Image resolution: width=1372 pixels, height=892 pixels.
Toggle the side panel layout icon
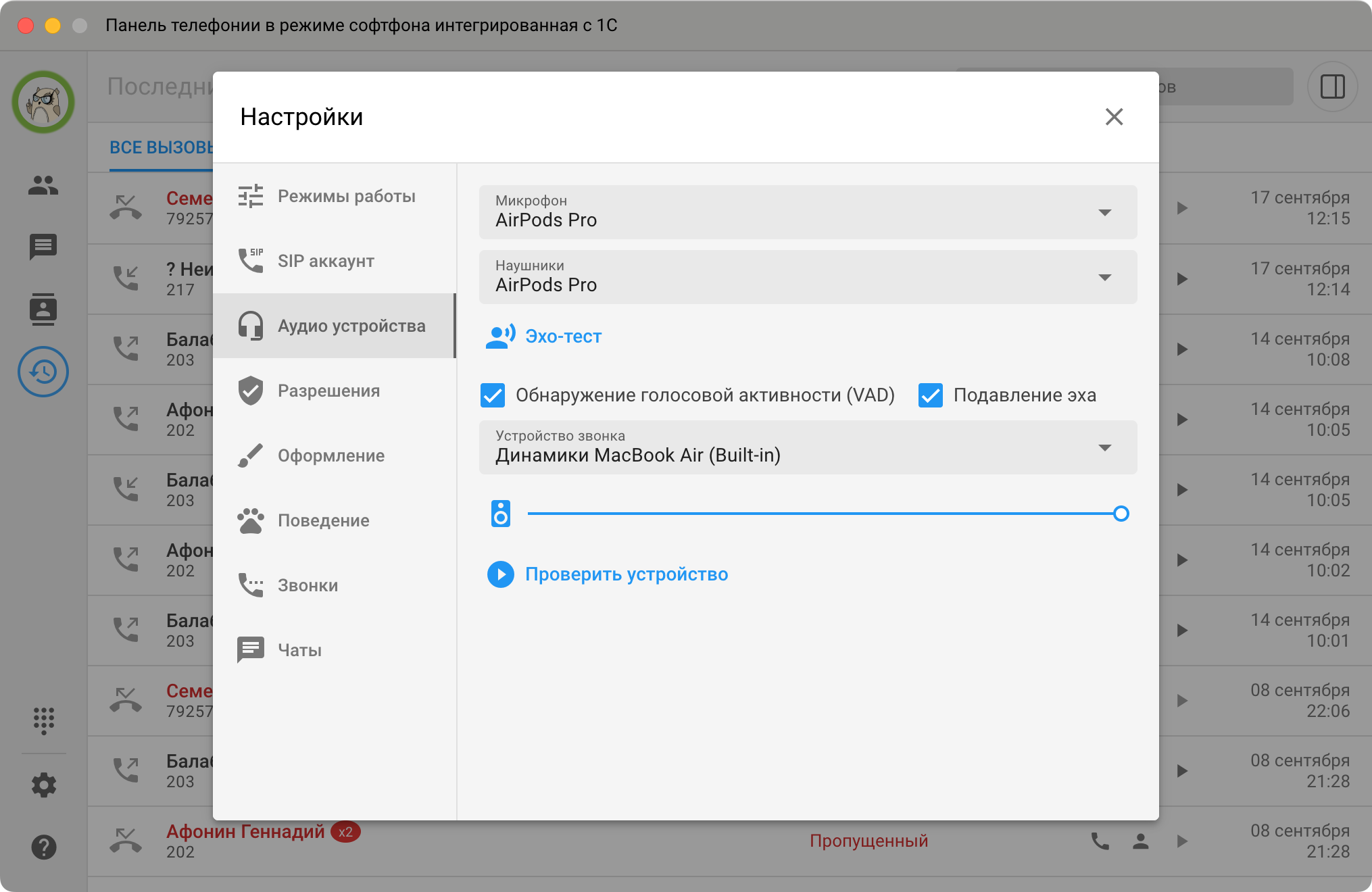point(1332,86)
